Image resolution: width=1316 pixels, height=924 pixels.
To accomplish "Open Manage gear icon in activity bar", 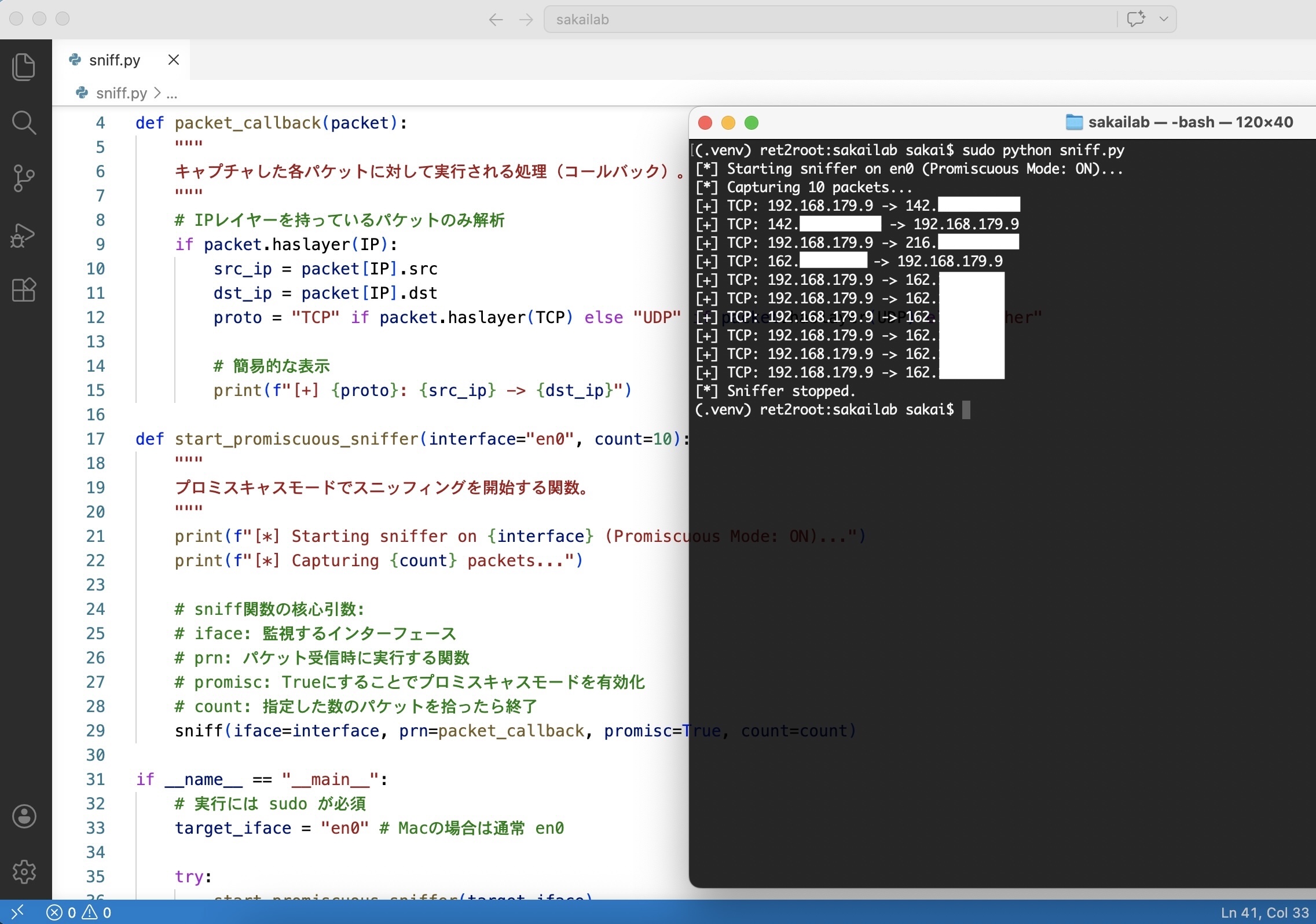I will tap(24, 871).
